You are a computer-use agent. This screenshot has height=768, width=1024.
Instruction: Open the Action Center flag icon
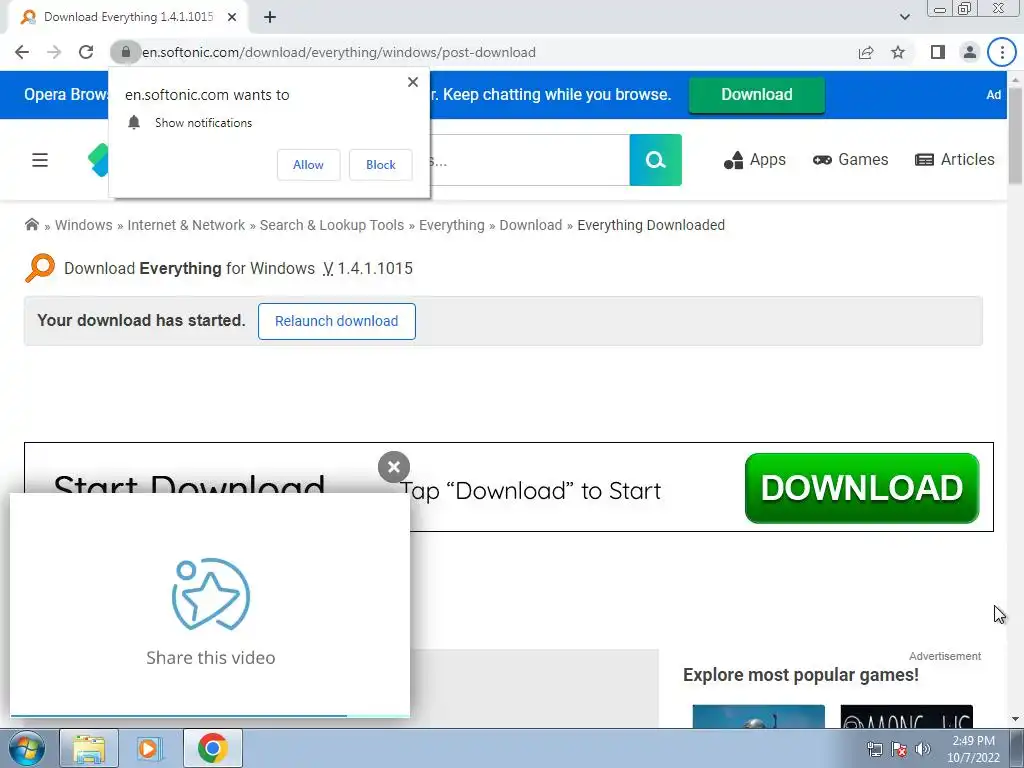[x=899, y=749]
